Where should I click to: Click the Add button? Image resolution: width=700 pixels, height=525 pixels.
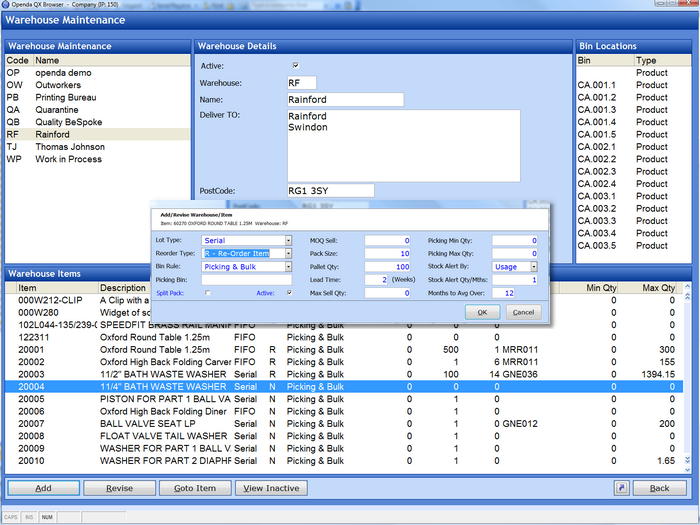(43, 488)
